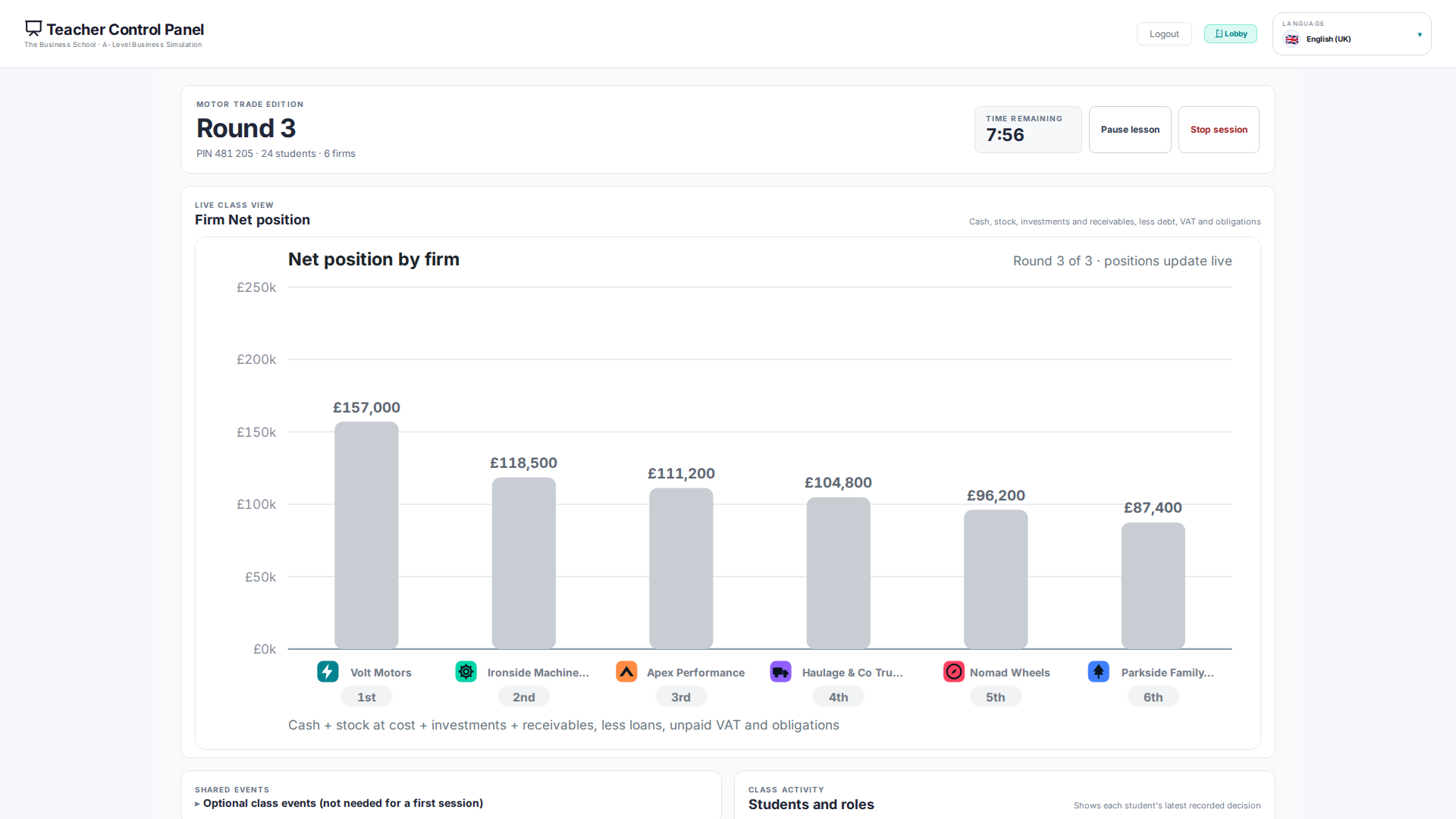Click the Apex Performance firm name
The image size is (1456, 819).
click(x=695, y=673)
